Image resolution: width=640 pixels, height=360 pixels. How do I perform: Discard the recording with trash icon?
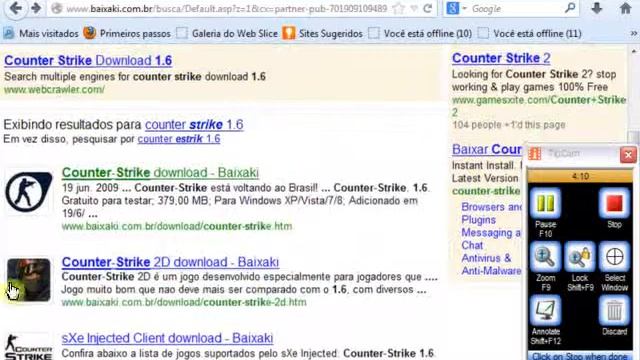coord(614,311)
